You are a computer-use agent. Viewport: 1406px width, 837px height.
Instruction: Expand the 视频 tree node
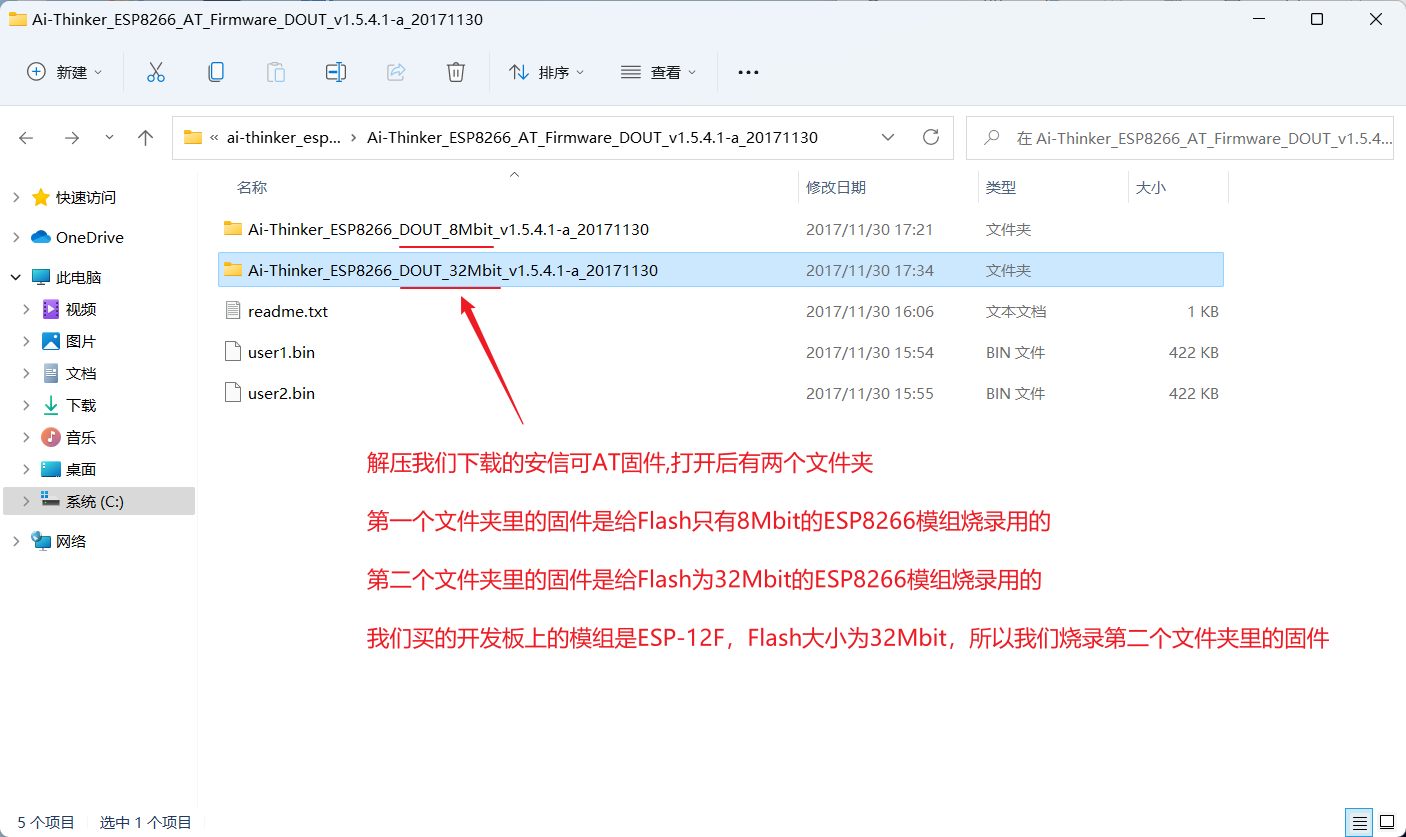[27, 309]
